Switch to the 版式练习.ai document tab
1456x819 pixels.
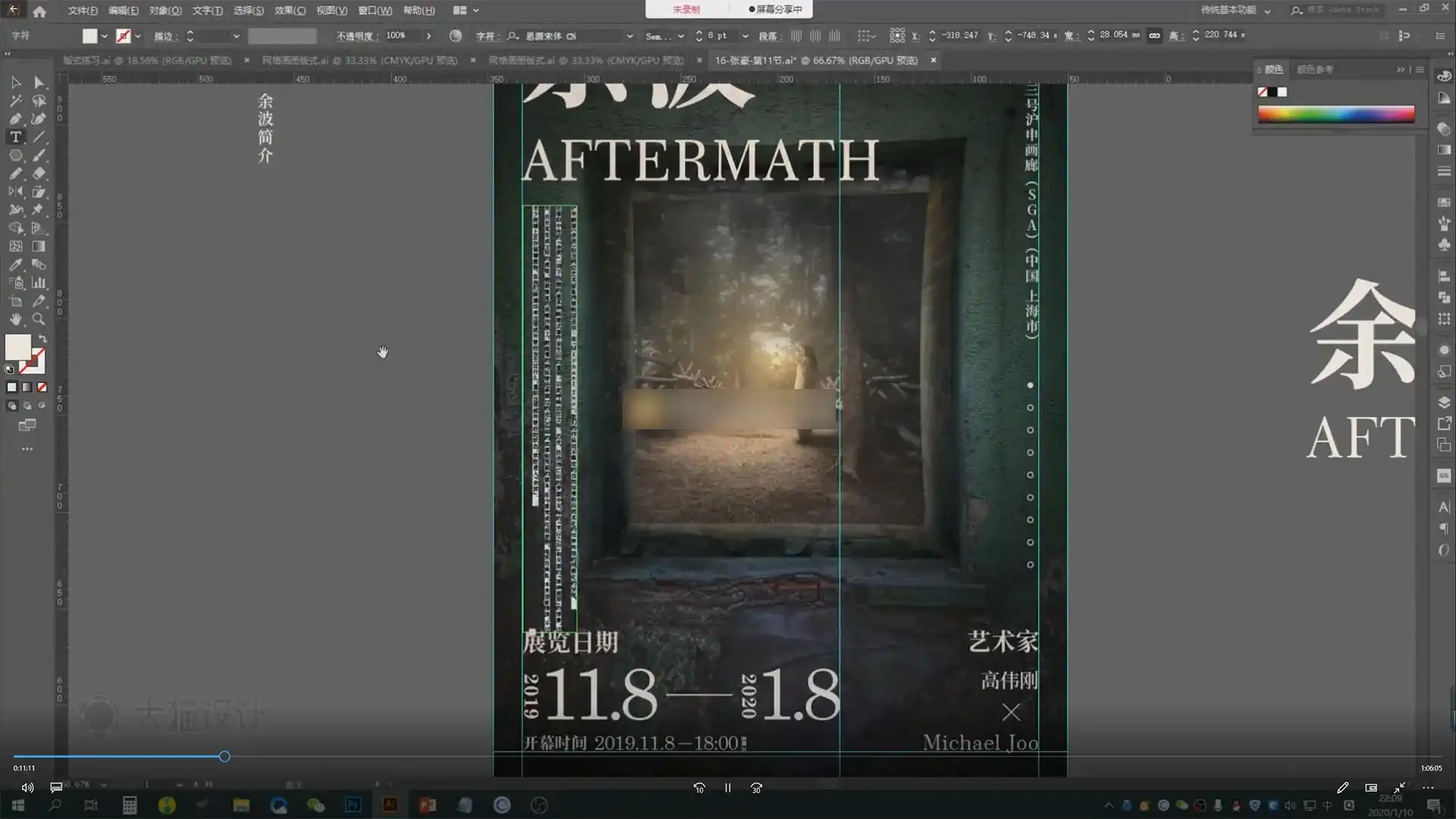pos(148,60)
